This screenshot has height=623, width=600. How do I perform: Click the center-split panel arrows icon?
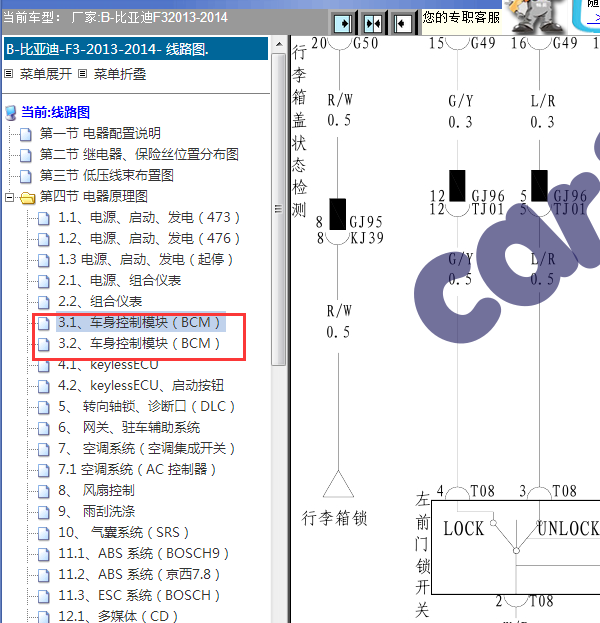(x=373, y=23)
